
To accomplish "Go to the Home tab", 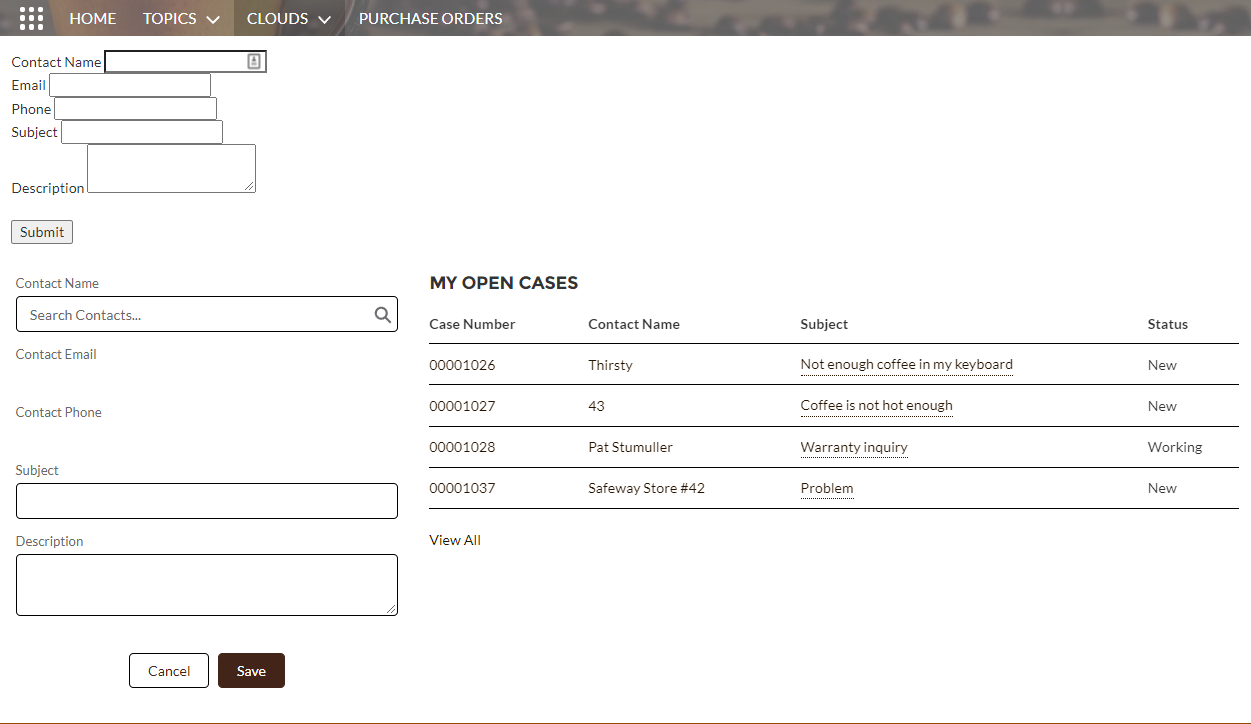I will (93, 18).
